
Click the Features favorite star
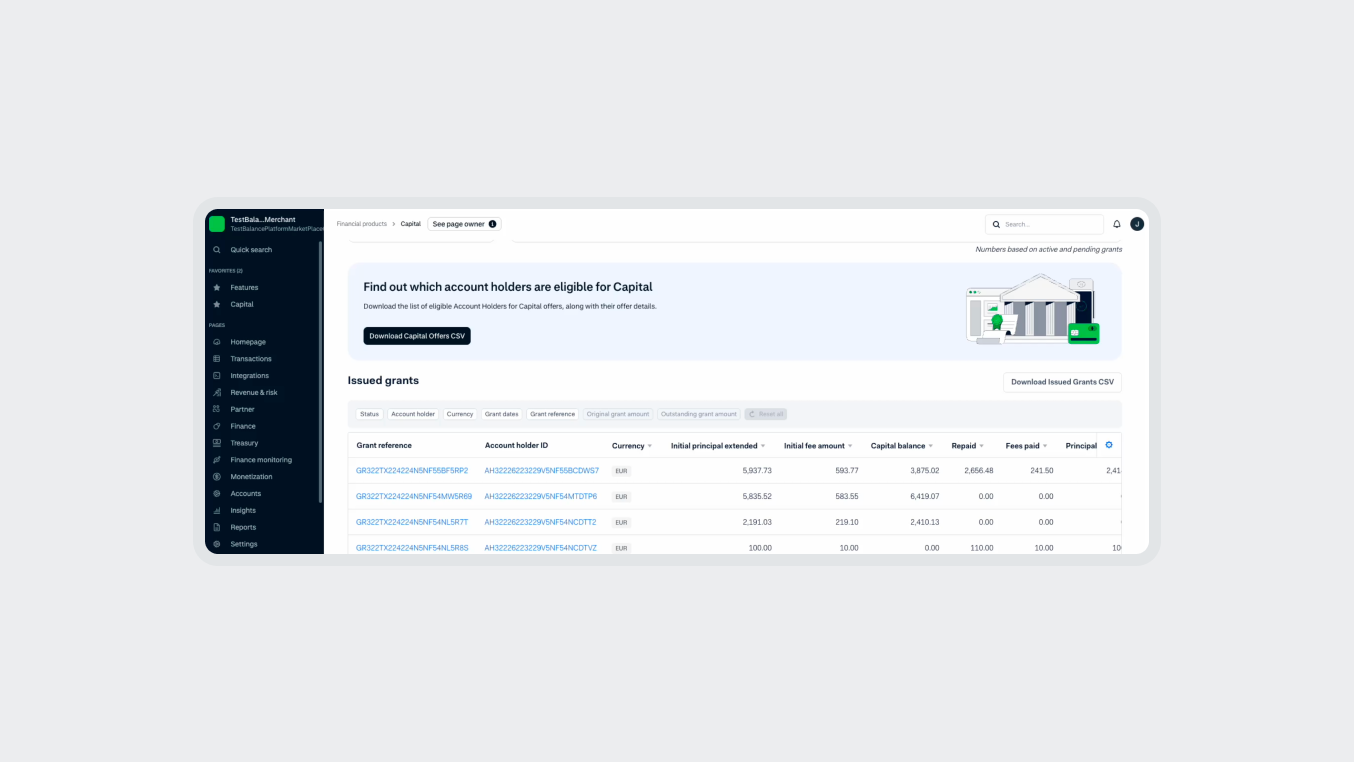click(218, 287)
